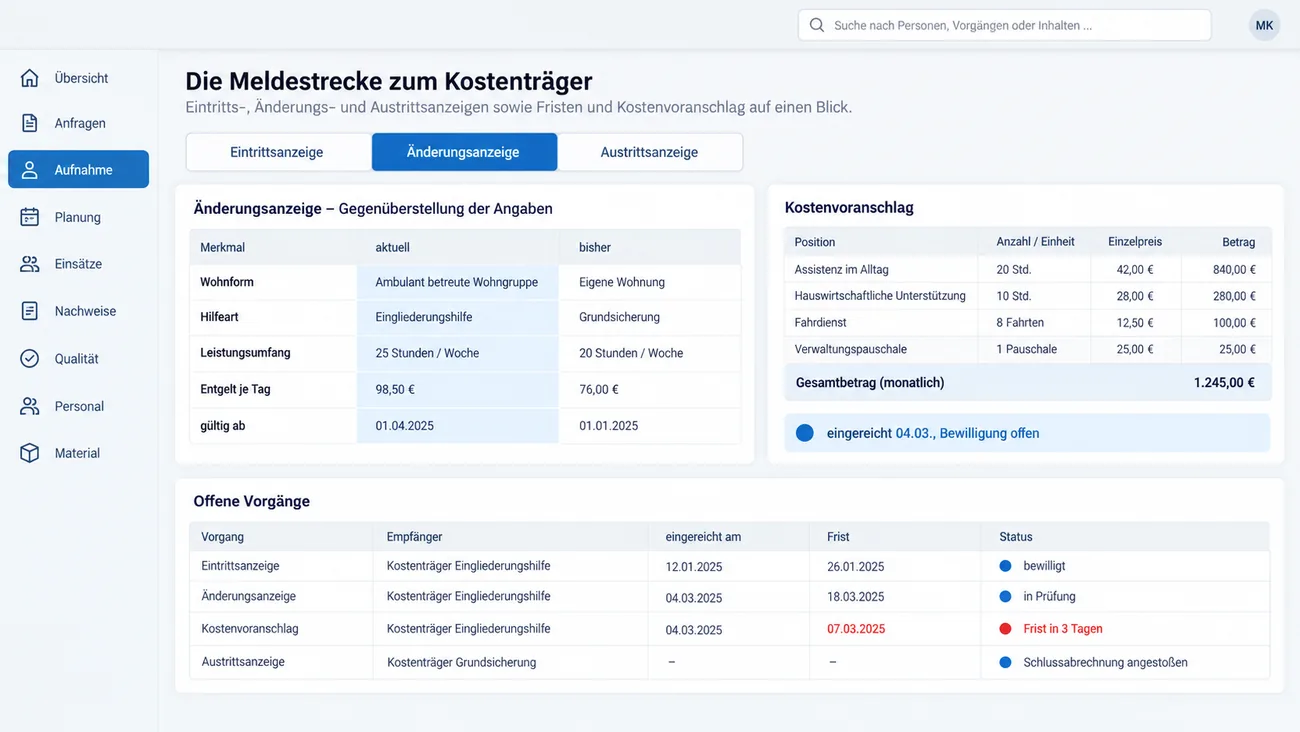Click blue dot in Kostenvoranschlag eingereicht banner
Screen dimensions: 1300x732
[804, 433]
